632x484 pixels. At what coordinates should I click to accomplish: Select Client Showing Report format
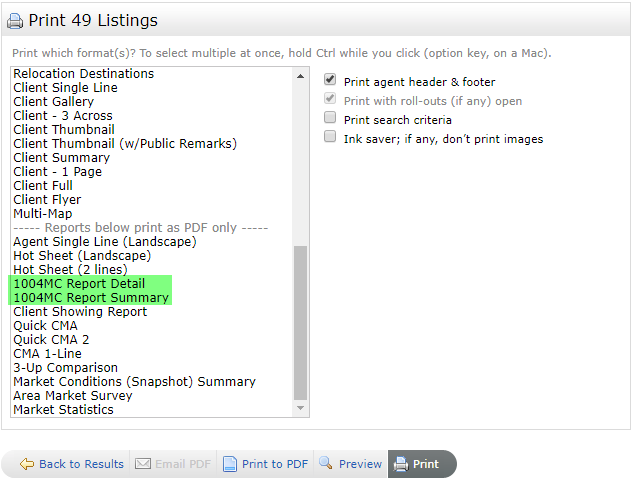click(x=80, y=312)
